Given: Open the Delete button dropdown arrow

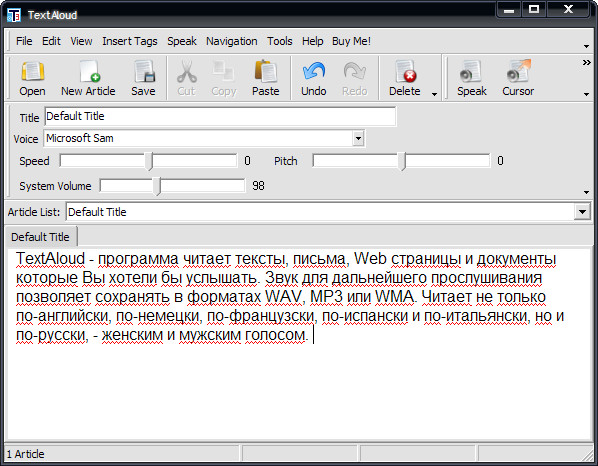Looking at the screenshot, I should coord(434,94).
